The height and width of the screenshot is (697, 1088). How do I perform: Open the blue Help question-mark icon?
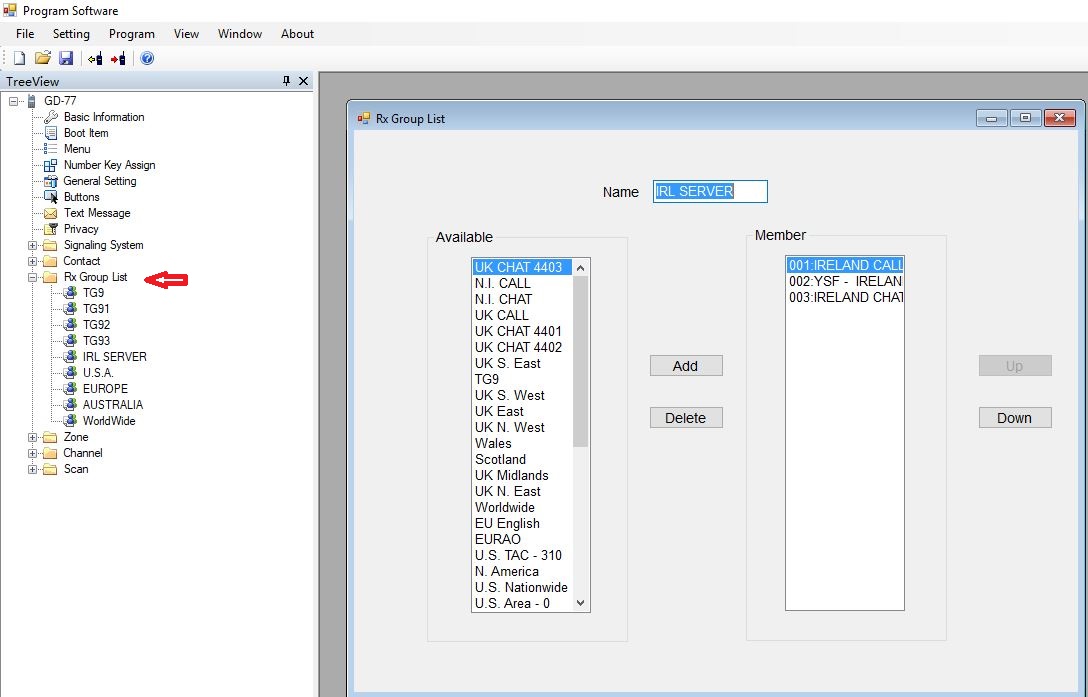click(x=147, y=58)
